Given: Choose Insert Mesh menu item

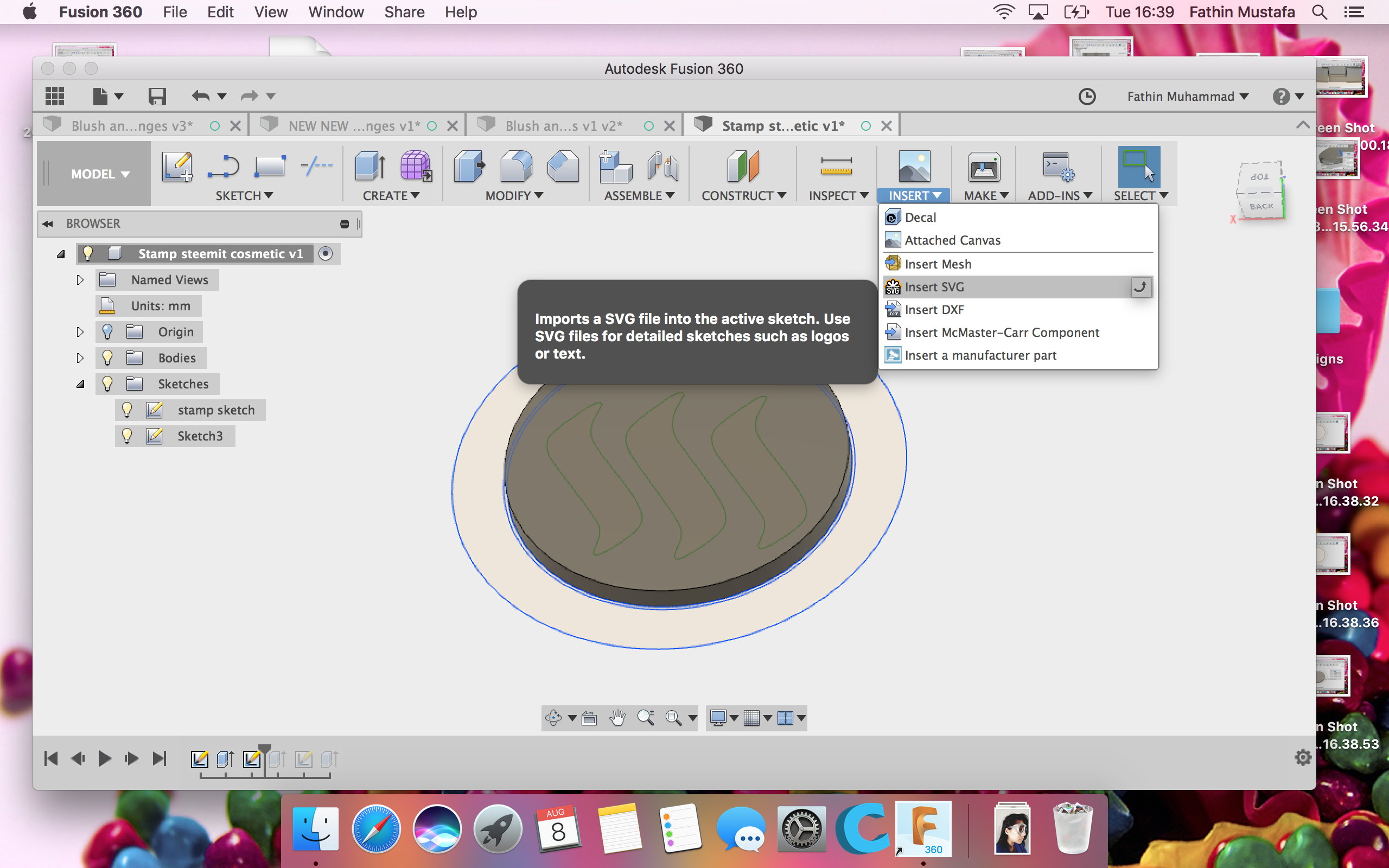Looking at the screenshot, I should tap(1018, 264).
